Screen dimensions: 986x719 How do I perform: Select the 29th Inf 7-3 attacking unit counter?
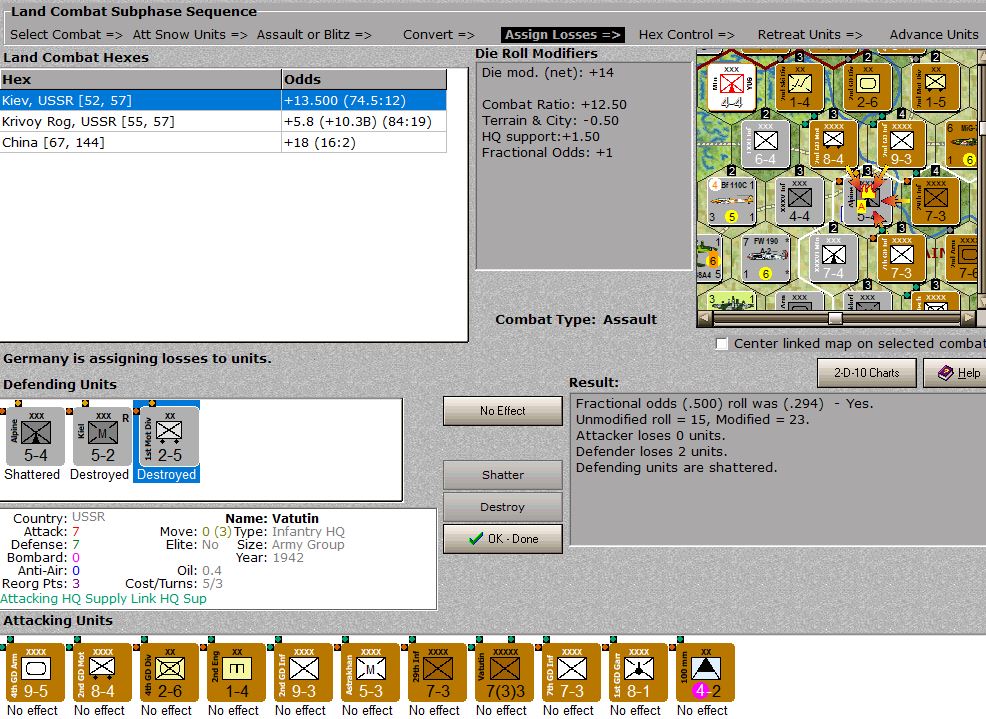tap(438, 671)
